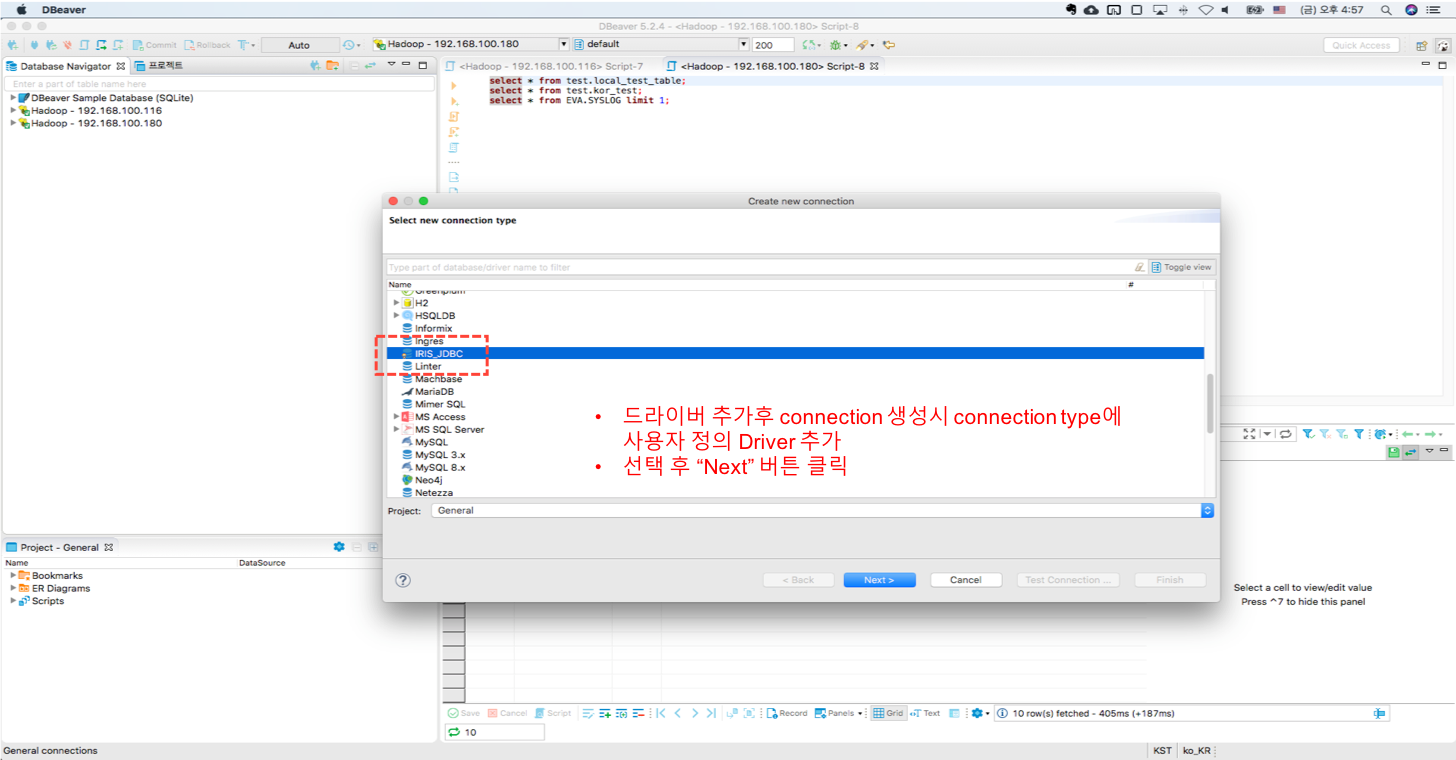Open the default schema dropdown
The image size is (1456, 760).
point(661,44)
